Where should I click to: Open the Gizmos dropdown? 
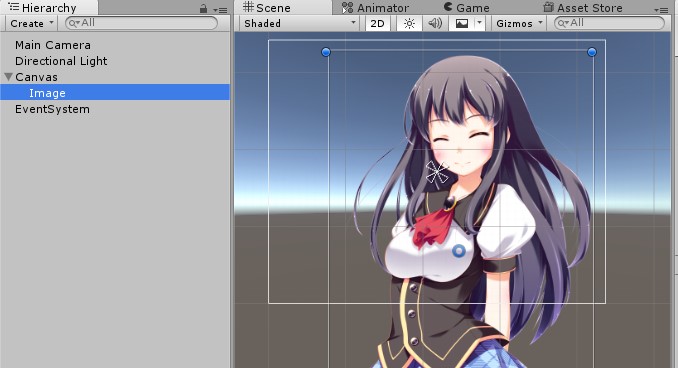point(519,23)
